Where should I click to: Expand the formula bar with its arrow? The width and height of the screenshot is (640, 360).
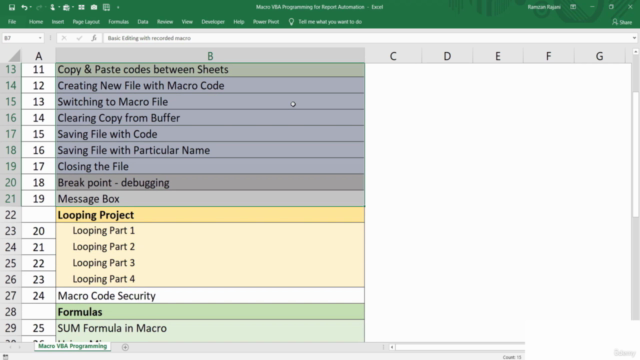click(634, 38)
